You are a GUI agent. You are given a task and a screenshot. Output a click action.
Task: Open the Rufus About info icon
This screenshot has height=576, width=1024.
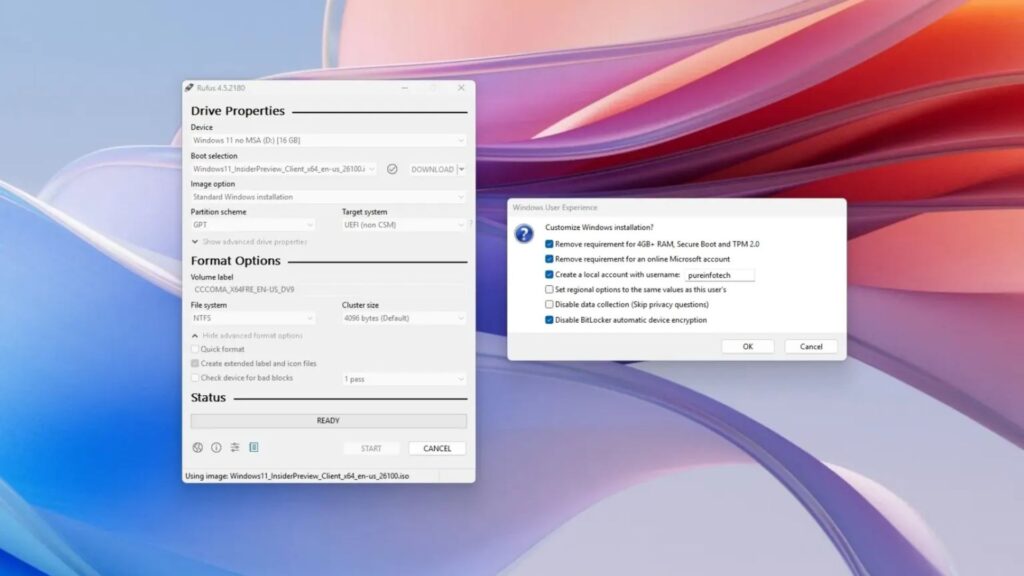click(x=216, y=448)
